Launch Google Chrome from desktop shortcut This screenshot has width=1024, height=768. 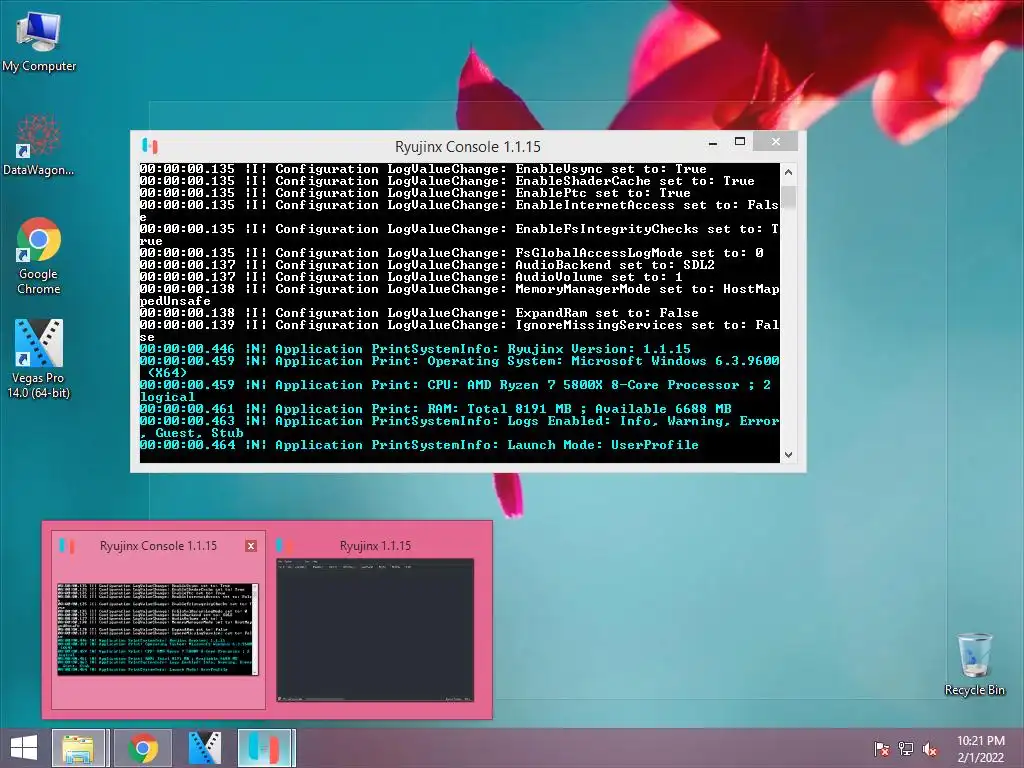(x=39, y=256)
